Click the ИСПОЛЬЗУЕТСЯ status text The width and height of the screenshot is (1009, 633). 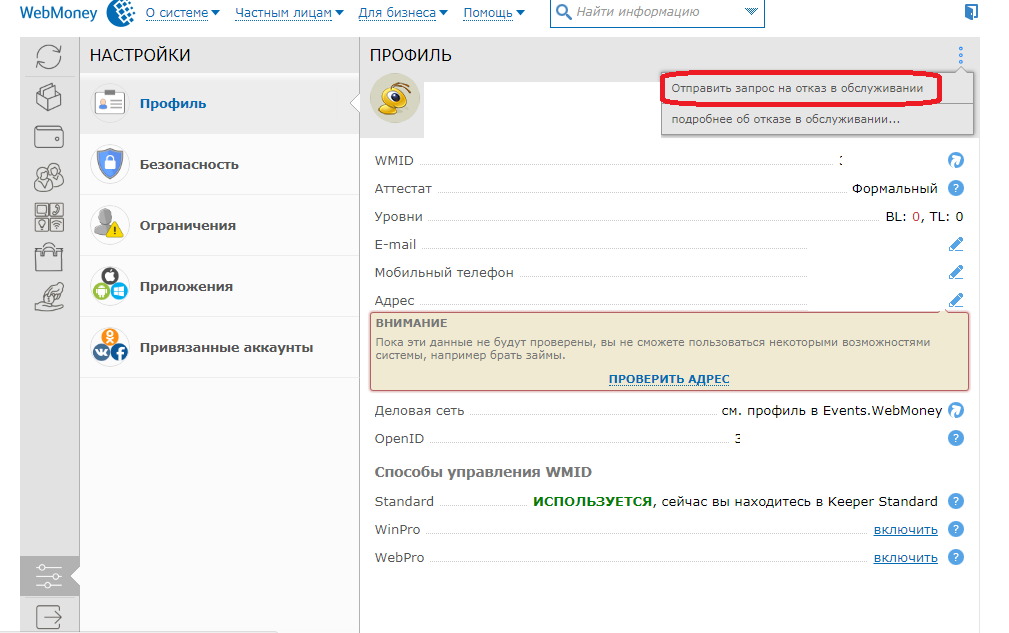tap(592, 502)
